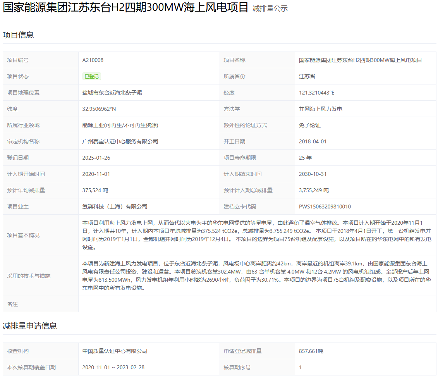Click the status label beside the page title
The width and height of the screenshot is (438, 377).
tap(270, 9)
